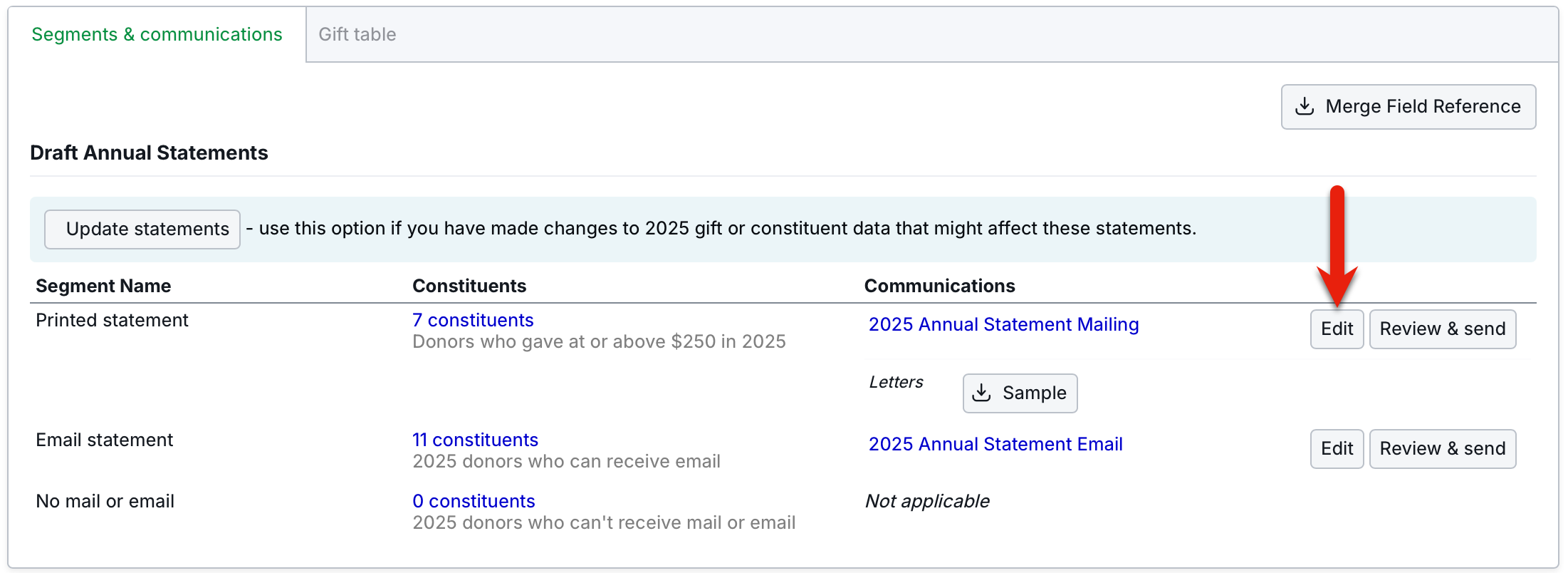Screen dimensions: 1568x573
Task: View the 11 constituents link
Action: coord(475,440)
